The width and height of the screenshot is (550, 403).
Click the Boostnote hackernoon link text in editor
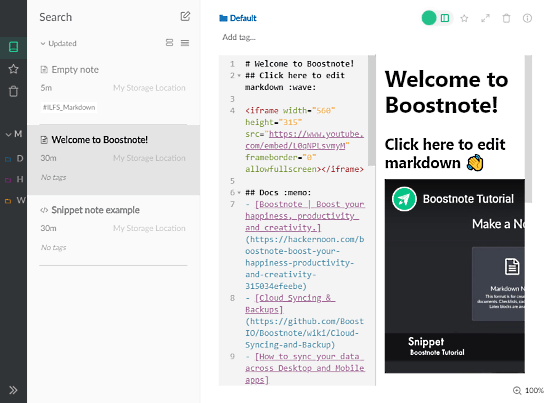[x=305, y=216]
